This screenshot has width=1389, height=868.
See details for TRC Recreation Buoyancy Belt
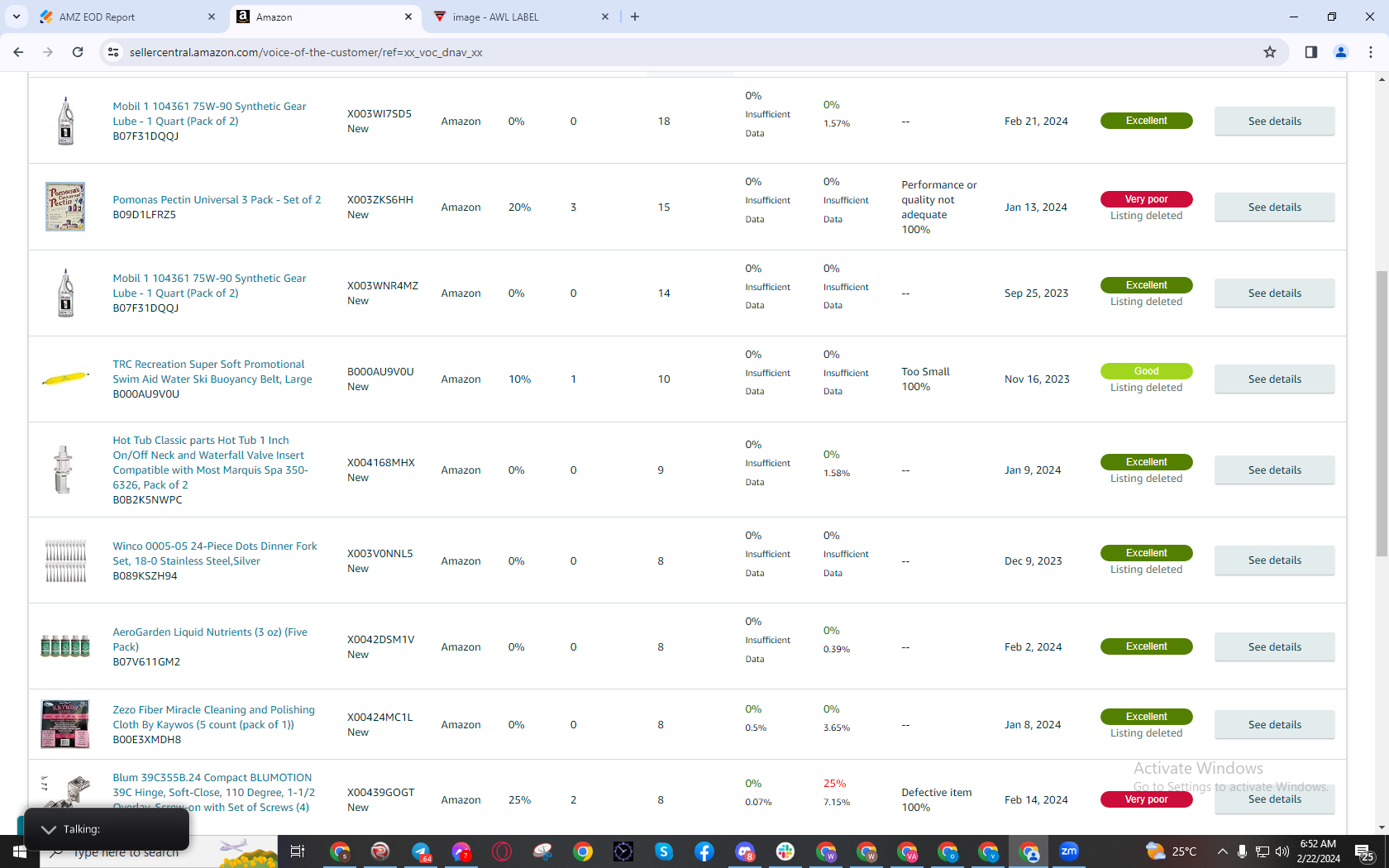click(1274, 379)
